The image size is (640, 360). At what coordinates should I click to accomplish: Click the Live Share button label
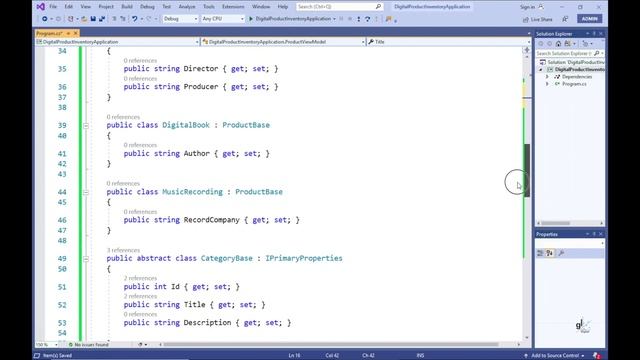[x=541, y=19]
